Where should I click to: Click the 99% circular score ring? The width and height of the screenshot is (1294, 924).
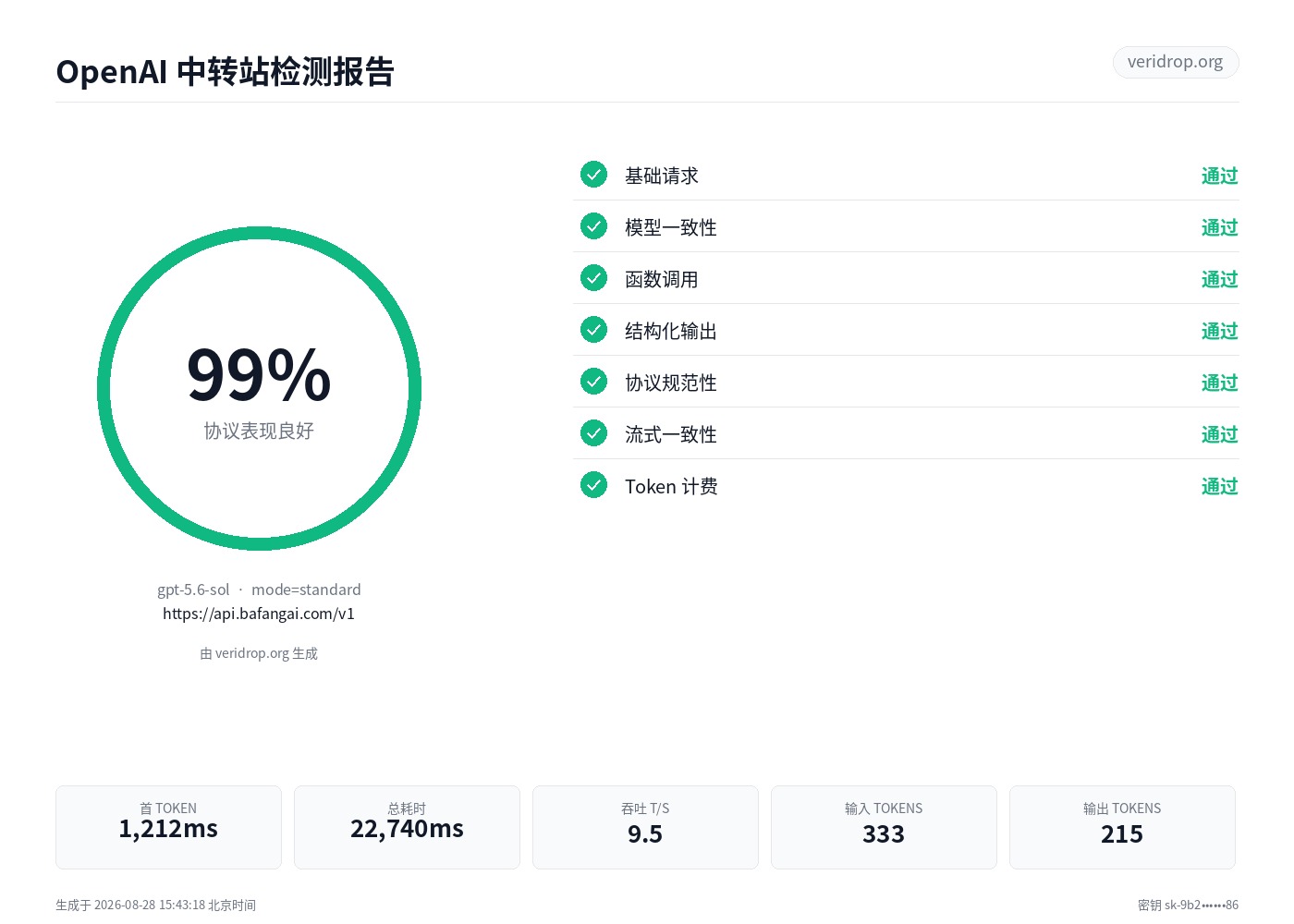pos(259,388)
